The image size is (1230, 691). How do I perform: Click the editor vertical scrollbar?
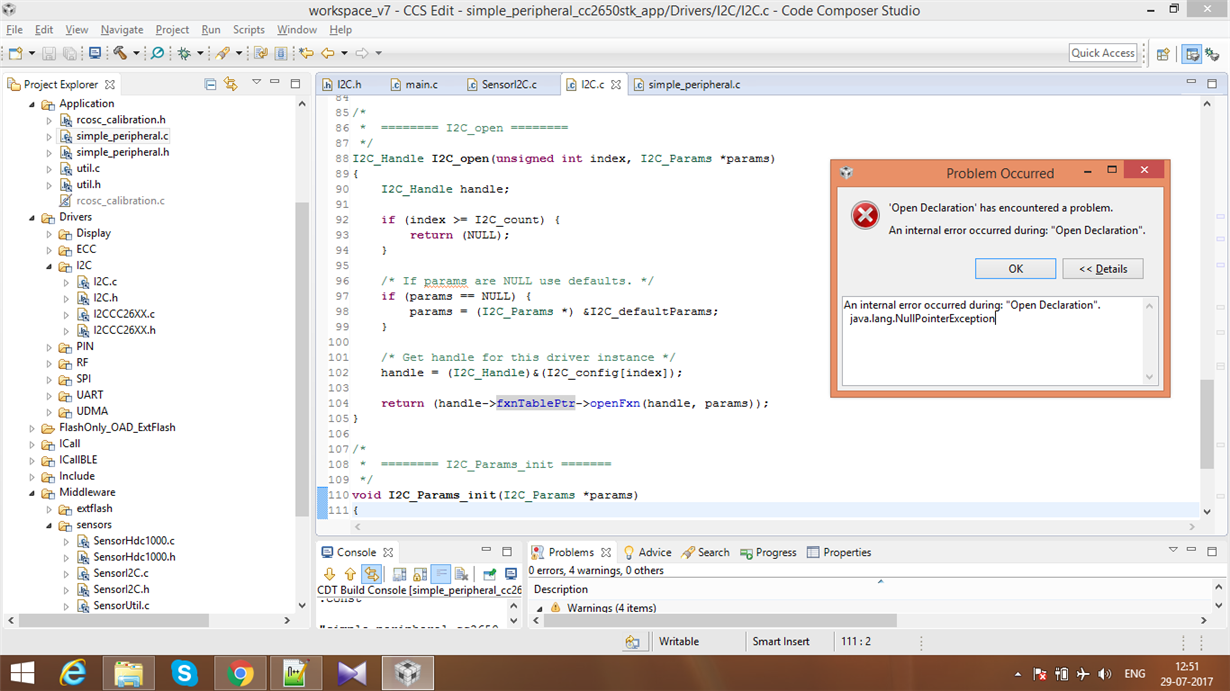click(x=1206, y=424)
